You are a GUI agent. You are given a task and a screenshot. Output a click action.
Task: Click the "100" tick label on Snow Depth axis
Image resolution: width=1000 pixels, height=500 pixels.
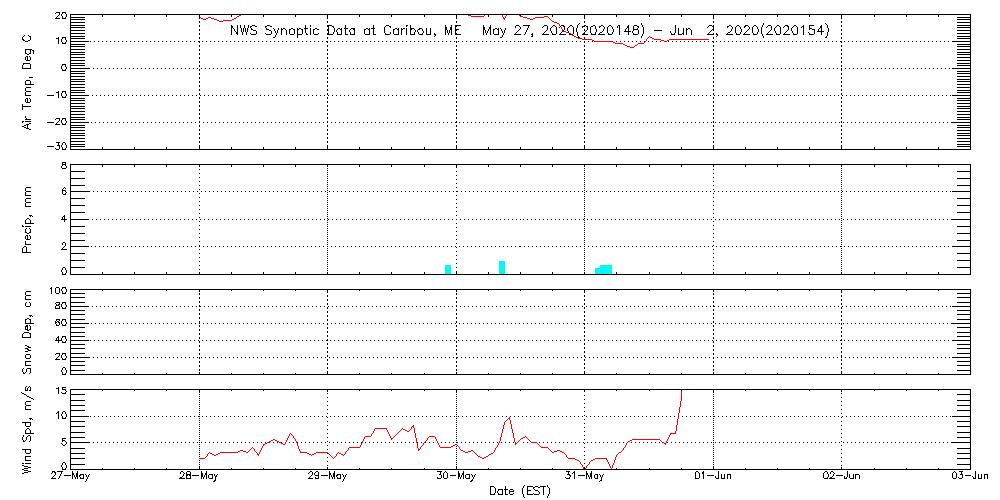click(x=57, y=291)
